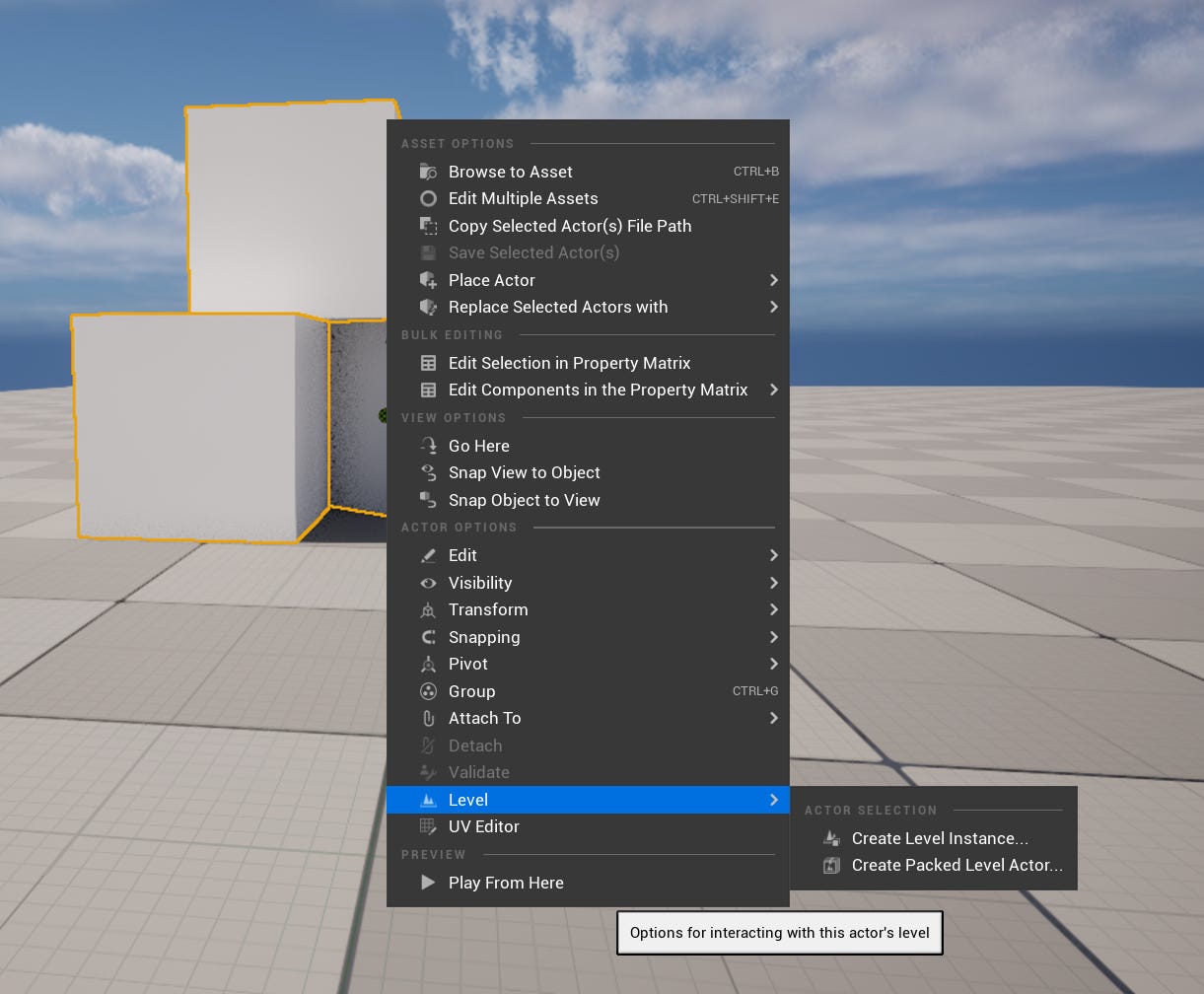Viewport: 1204px width, 994px height.
Task: Click the Snap View to Object icon
Action: click(x=428, y=472)
